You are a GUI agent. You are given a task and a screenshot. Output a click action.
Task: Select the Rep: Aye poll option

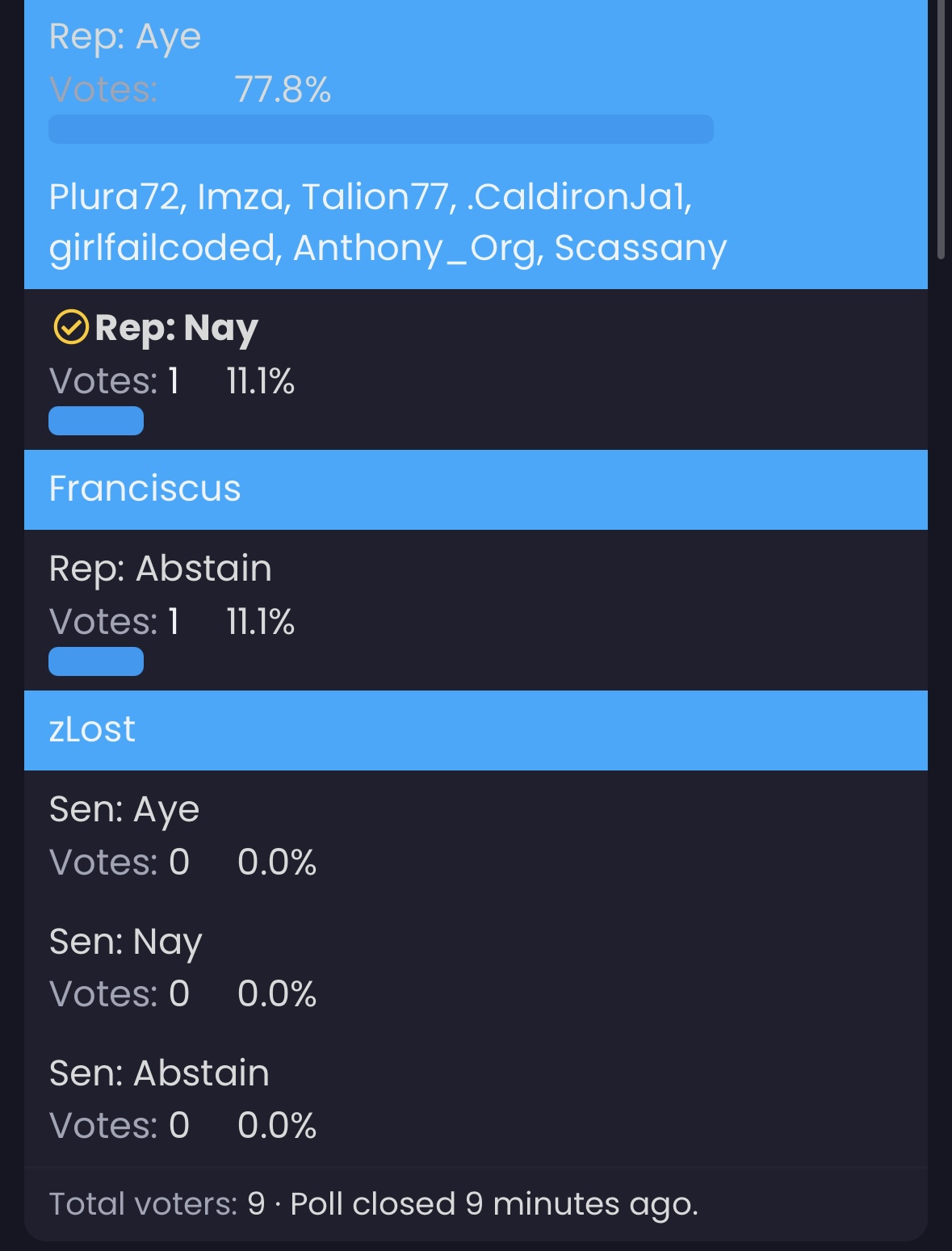(125, 37)
